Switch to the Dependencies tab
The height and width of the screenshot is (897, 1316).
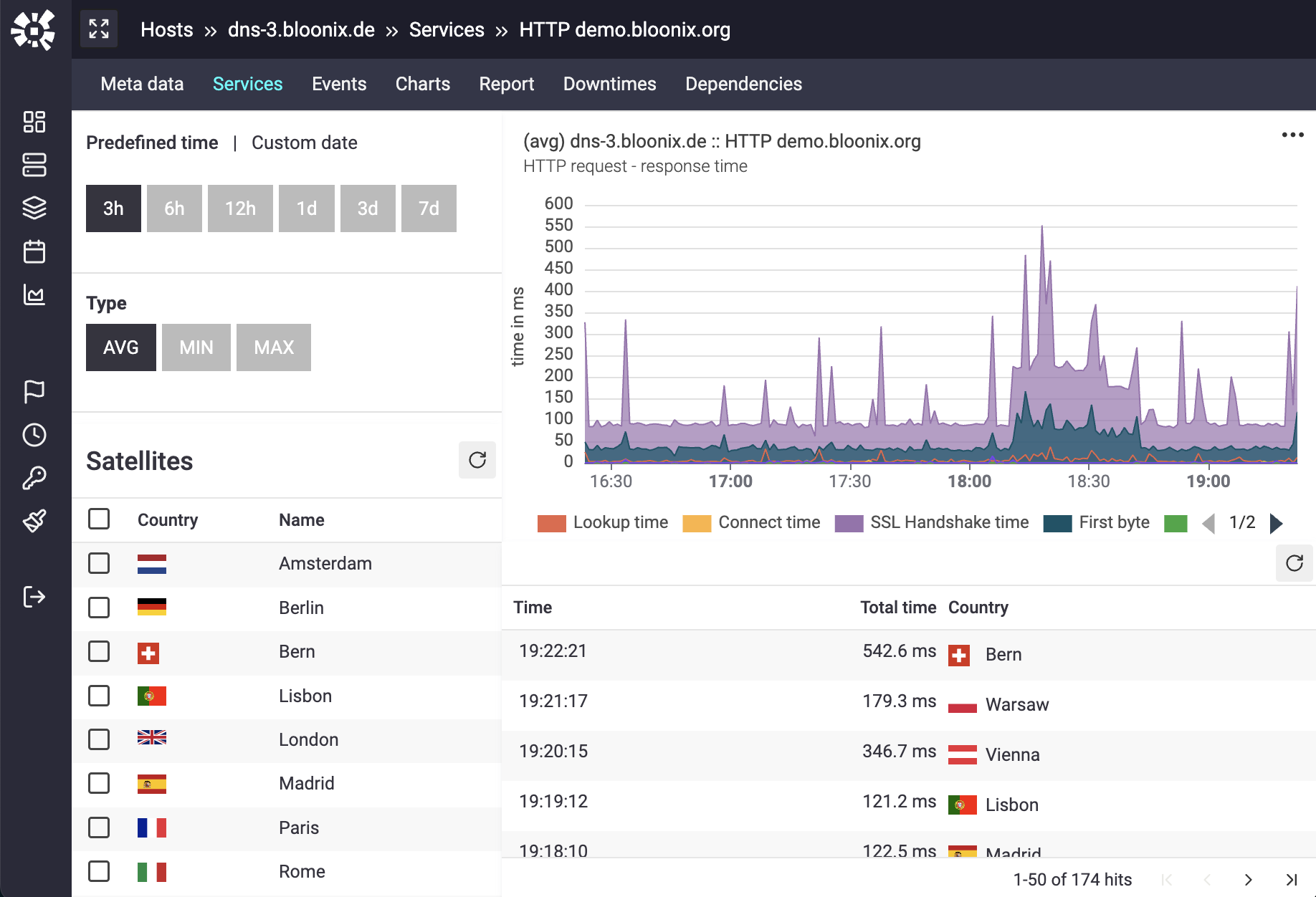point(744,84)
